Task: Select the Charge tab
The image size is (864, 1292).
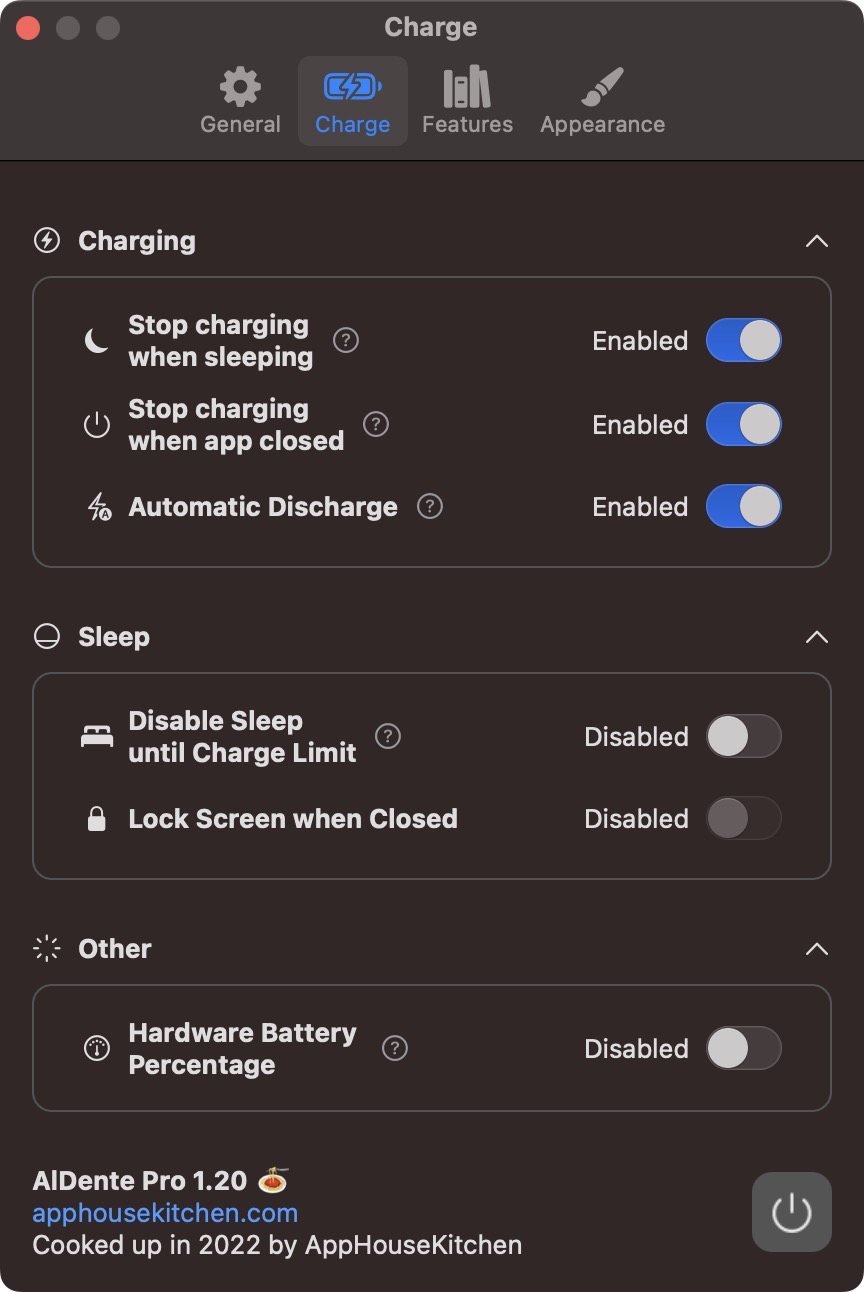Action: [352, 102]
